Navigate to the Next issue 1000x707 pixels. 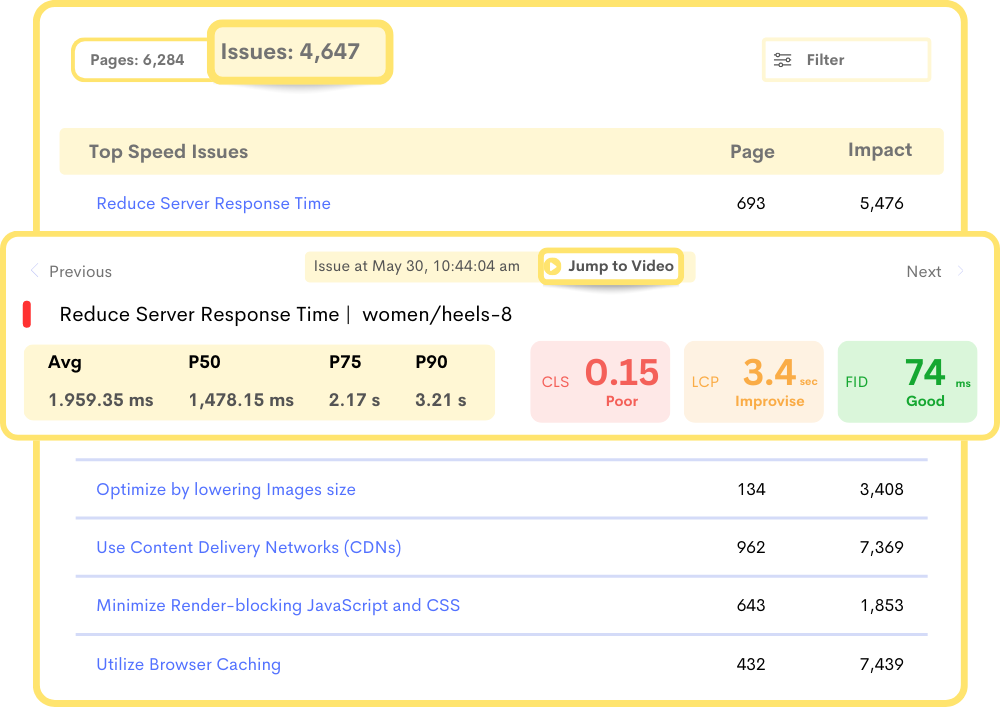924,271
